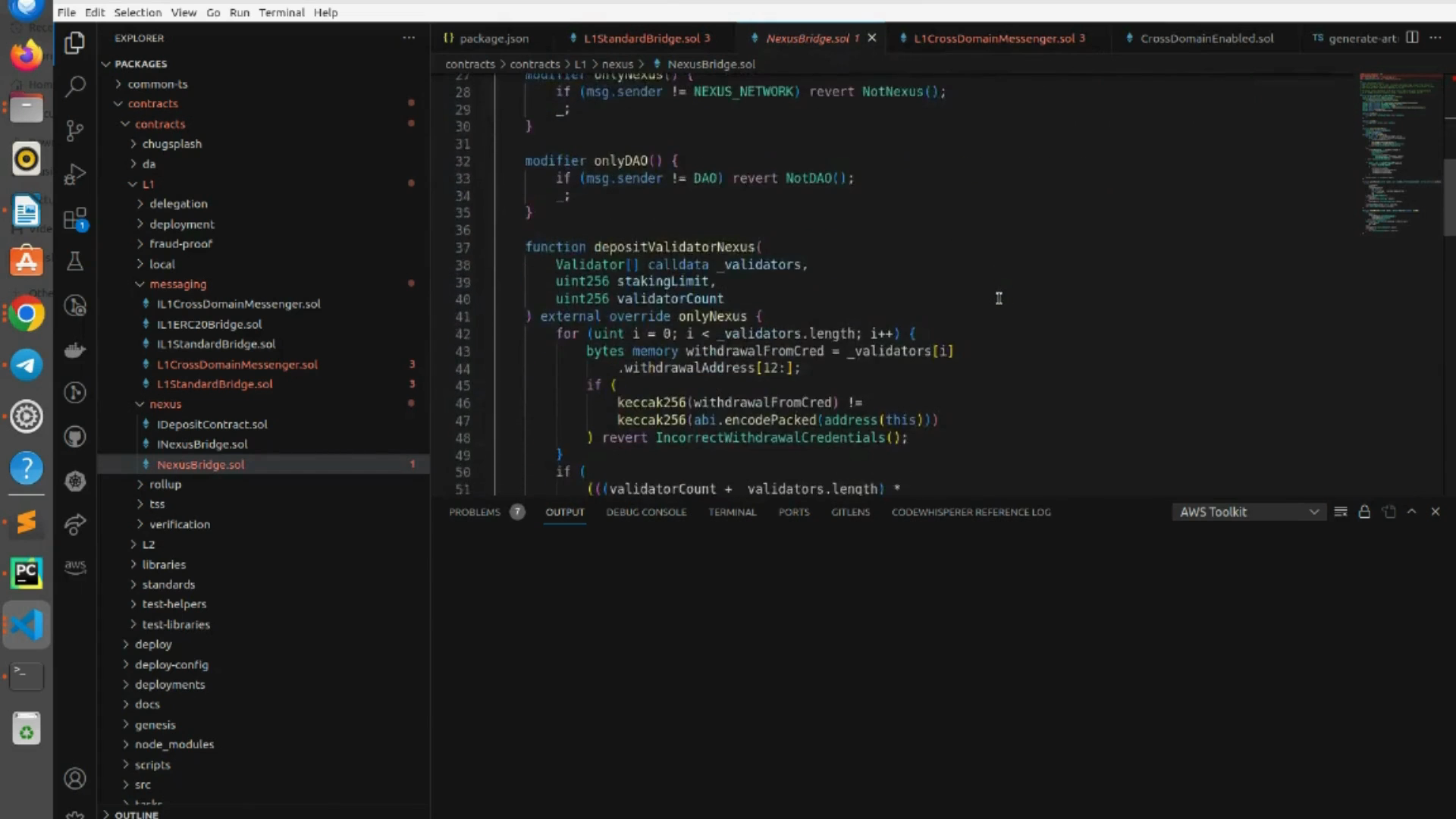The width and height of the screenshot is (1456, 819).
Task: Open the Docker view in activity bar
Action: tap(74, 350)
